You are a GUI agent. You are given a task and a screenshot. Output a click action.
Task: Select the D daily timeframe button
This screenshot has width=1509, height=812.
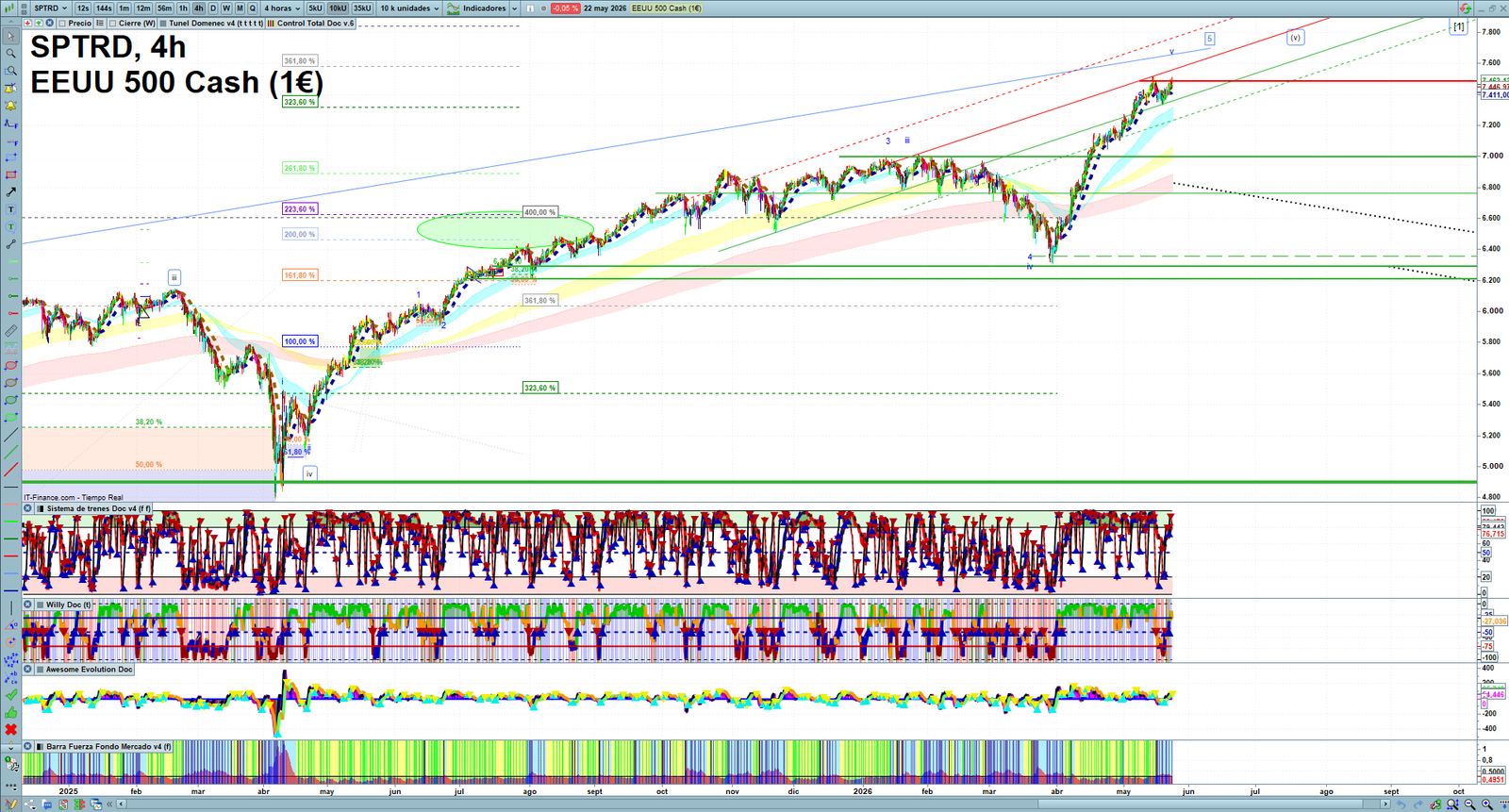[213, 8]
